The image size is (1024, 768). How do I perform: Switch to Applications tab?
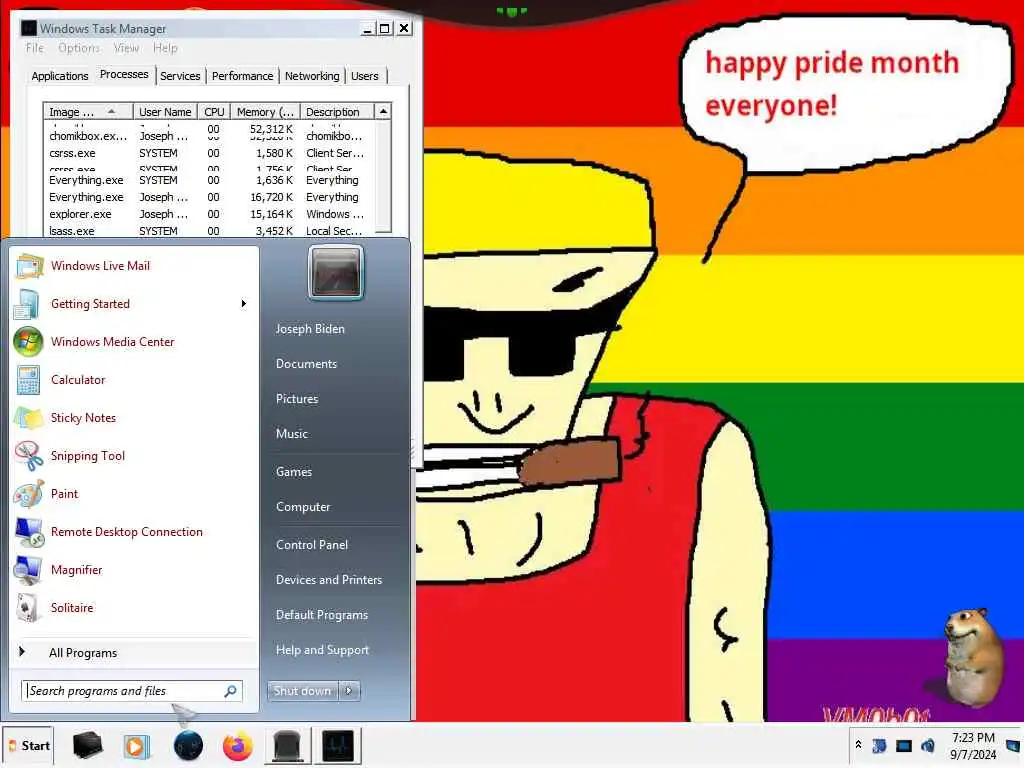(60, 76)
